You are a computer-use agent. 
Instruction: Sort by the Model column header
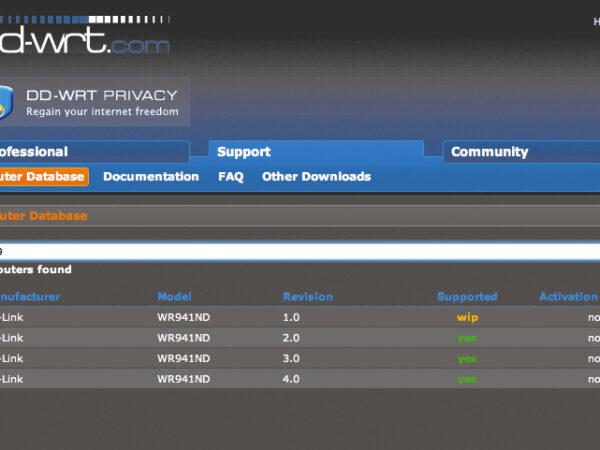coord(174,297)
